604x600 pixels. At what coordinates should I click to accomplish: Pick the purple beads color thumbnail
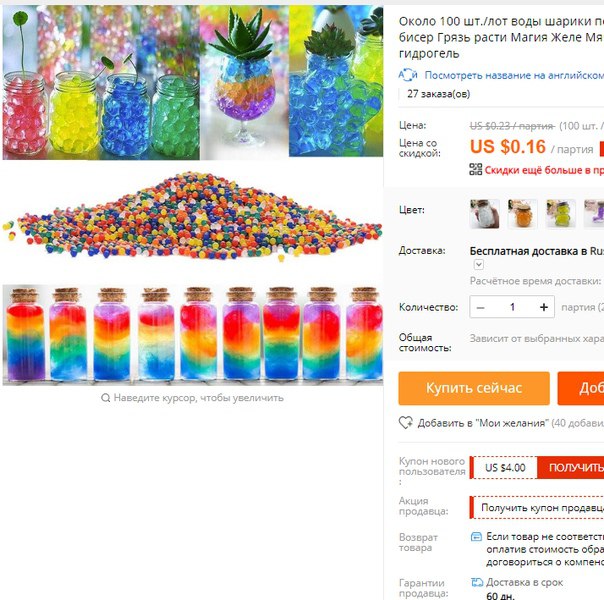594,214
